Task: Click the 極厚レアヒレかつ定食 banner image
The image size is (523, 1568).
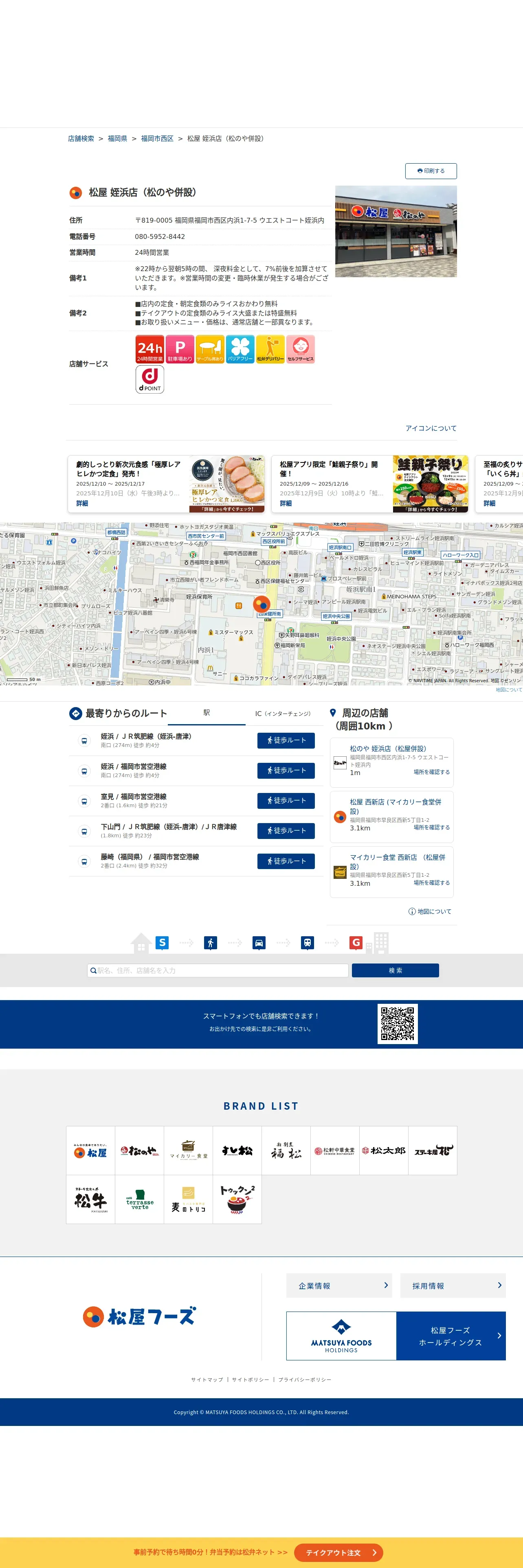Action: click(226, 484)
